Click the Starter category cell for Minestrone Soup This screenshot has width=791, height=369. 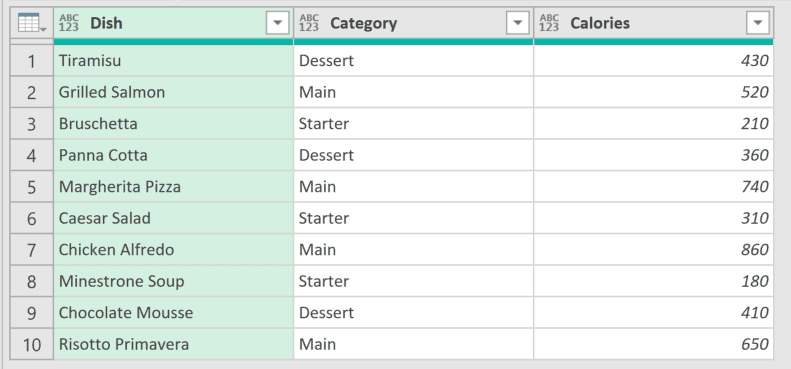pyautogui.click(x=414, y=281)
